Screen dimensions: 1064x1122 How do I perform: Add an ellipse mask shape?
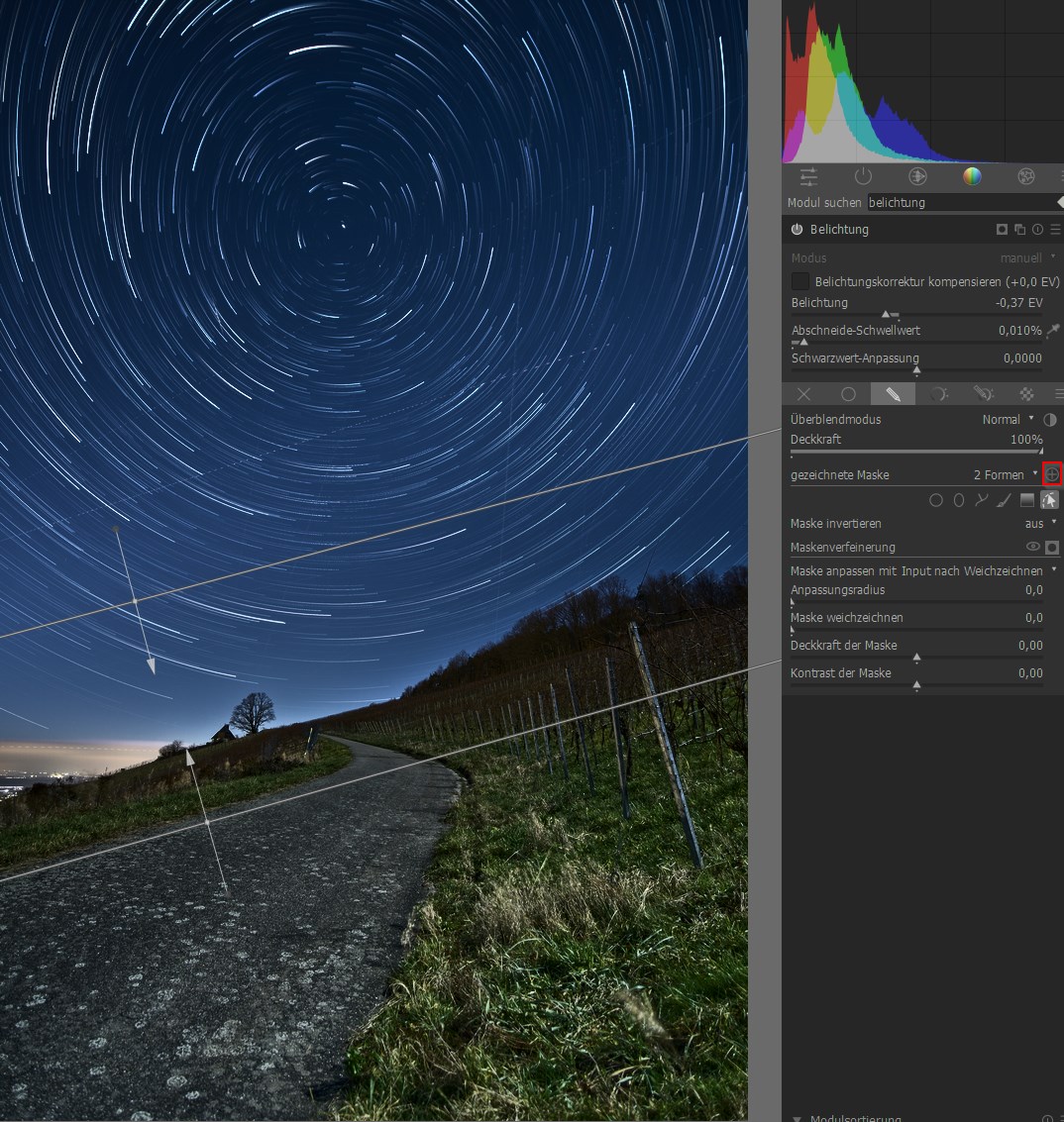pyautogui.click(x=958, y=501)
